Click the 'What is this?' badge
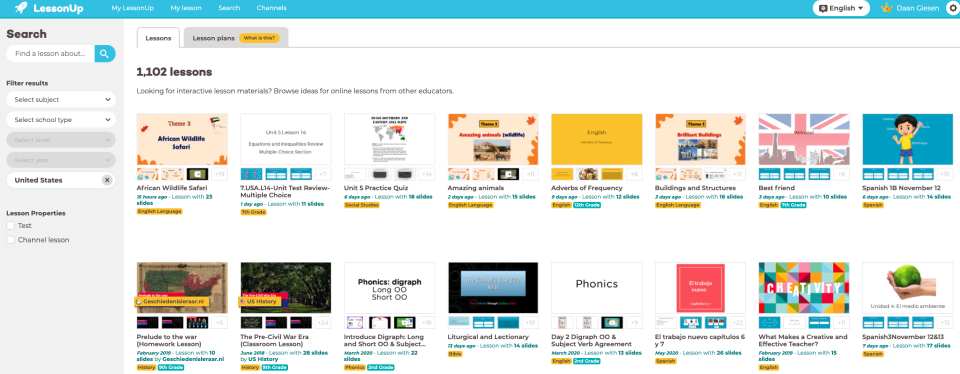Screen dimensions: 960x374 click(260, 38)
